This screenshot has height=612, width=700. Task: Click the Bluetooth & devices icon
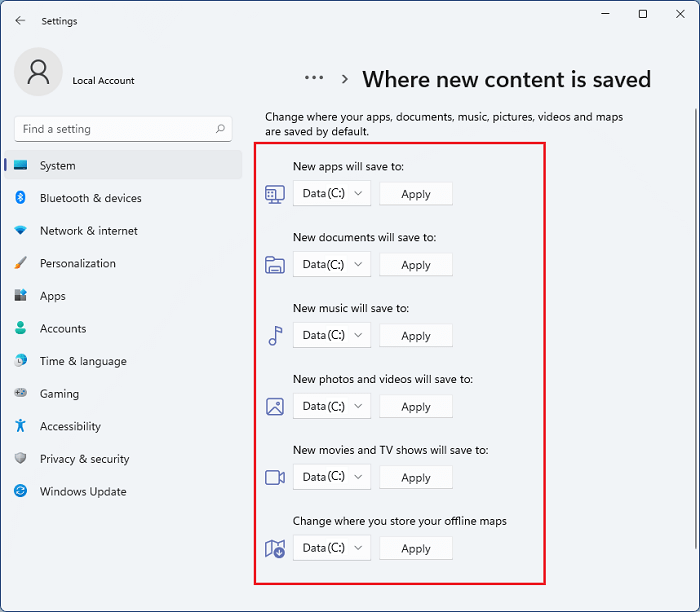click(20, 198)
